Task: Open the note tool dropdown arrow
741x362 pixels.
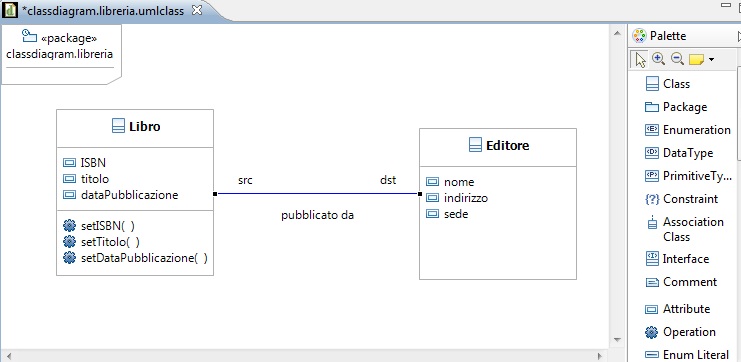Action: click(x=711, y=60)
